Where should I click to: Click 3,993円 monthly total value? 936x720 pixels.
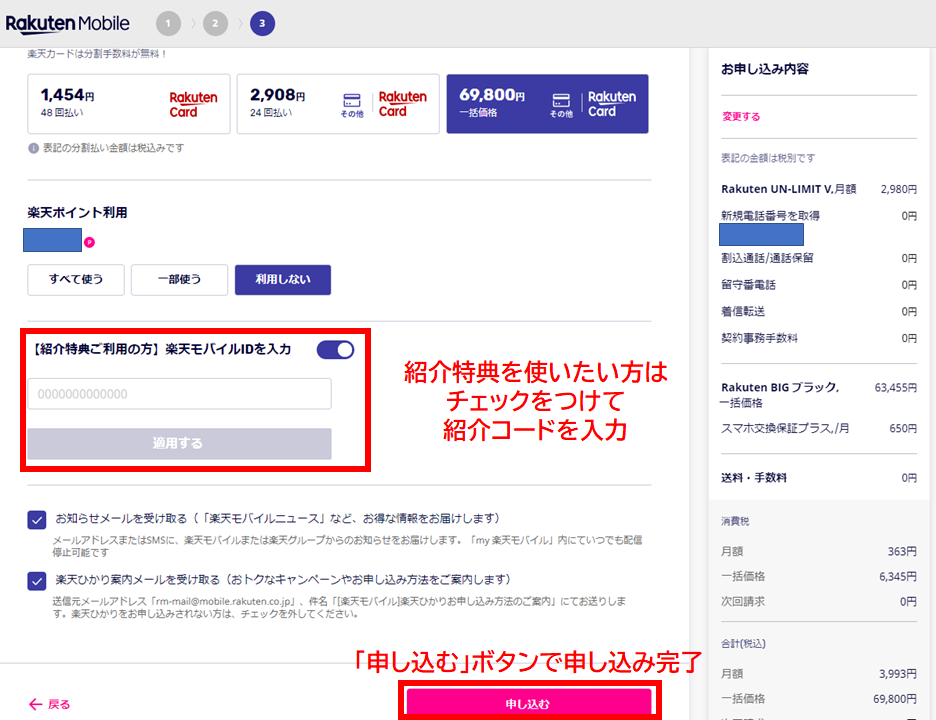coord(898,674)
